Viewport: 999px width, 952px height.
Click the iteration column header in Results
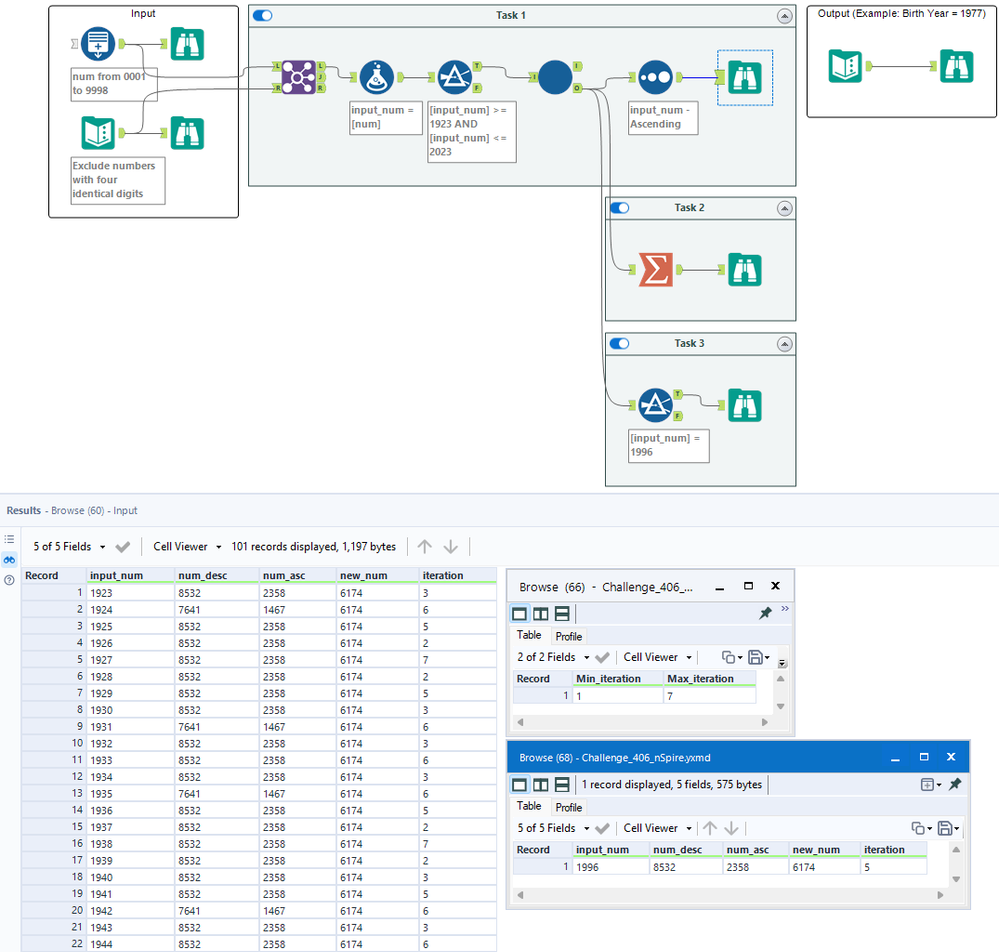[443, 576]
